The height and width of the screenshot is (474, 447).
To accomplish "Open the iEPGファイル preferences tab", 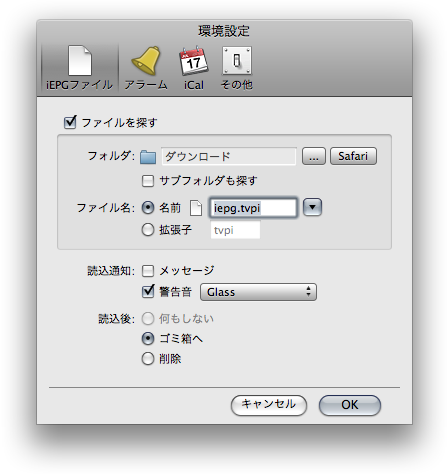I will [80, 68].
